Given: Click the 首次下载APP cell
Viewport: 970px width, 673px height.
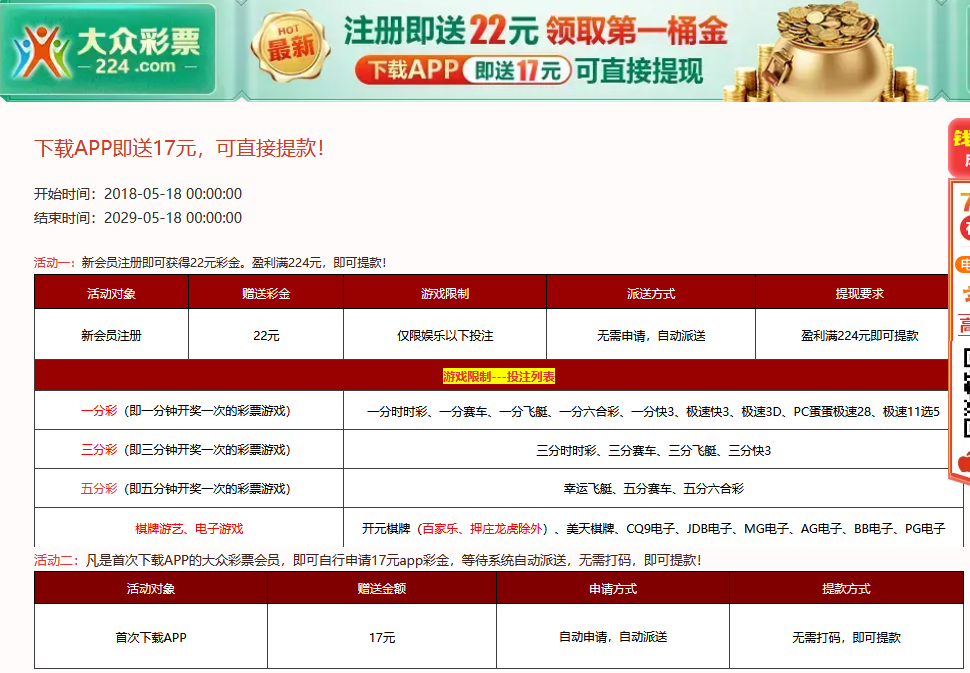Looking at the screenshot, I should click(x=151, y=637).
